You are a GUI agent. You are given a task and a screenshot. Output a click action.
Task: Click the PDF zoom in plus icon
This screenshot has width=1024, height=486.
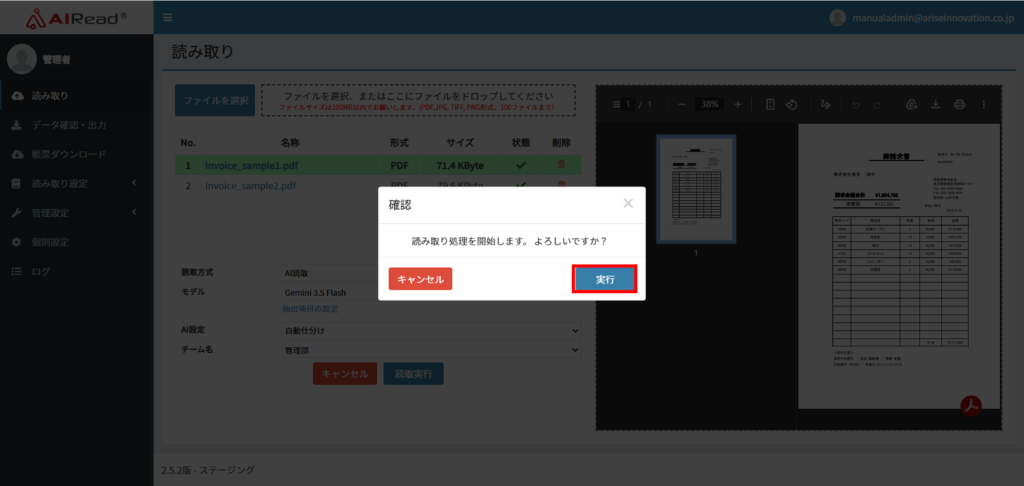pos(738,104)
